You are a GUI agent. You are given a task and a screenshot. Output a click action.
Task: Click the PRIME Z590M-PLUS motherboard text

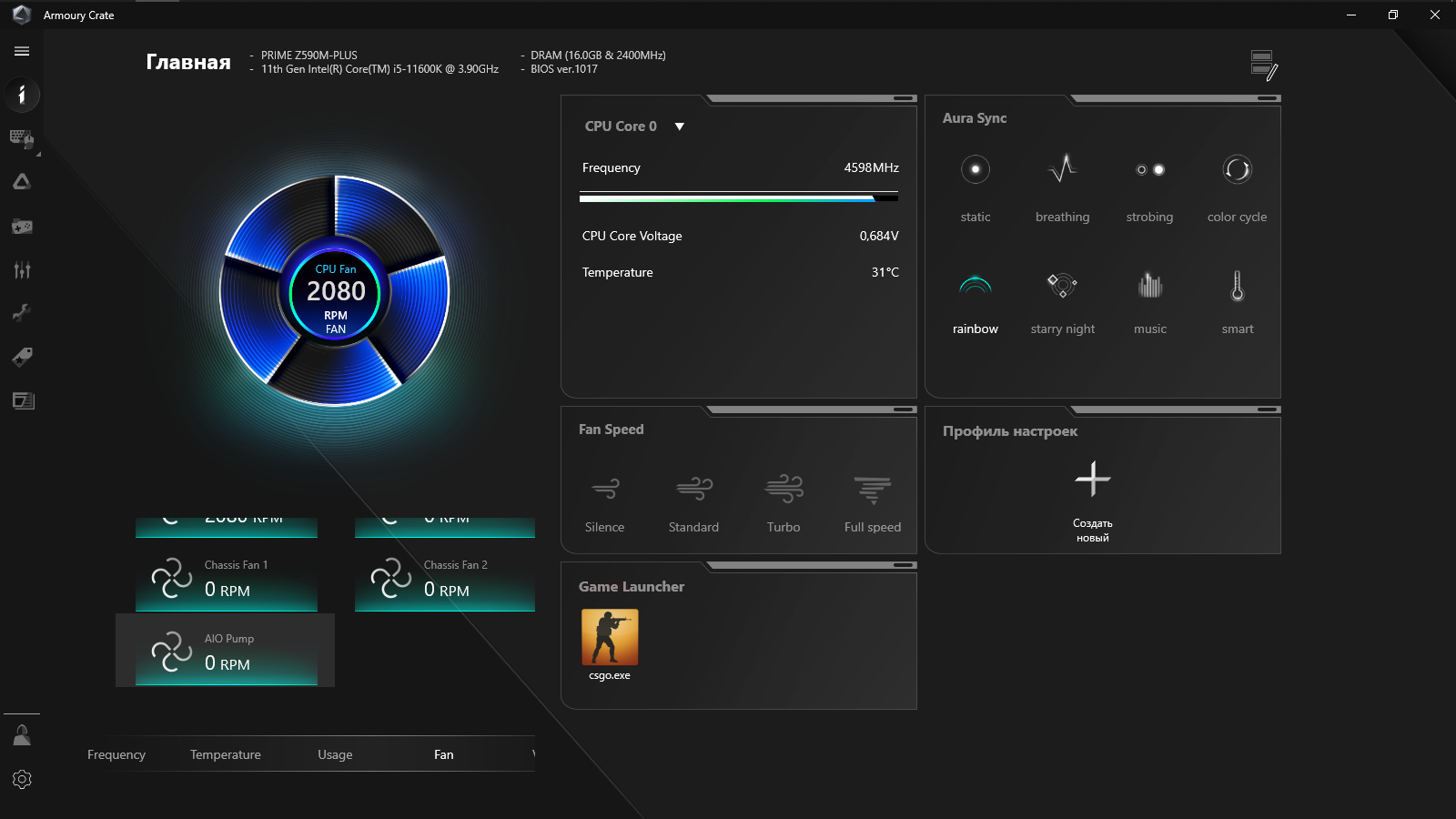point(309,56)
